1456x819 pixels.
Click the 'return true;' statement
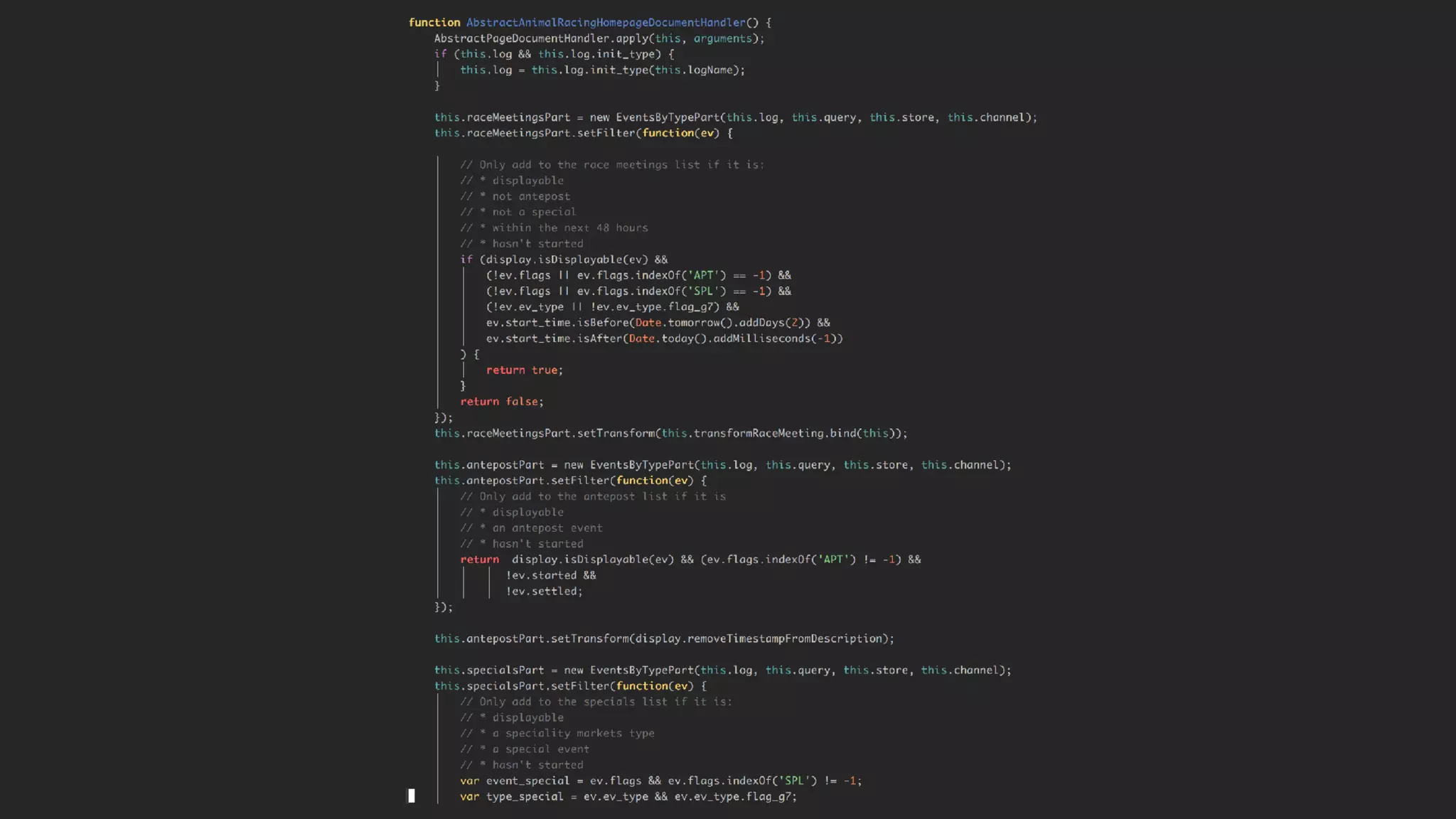[524, 370]
